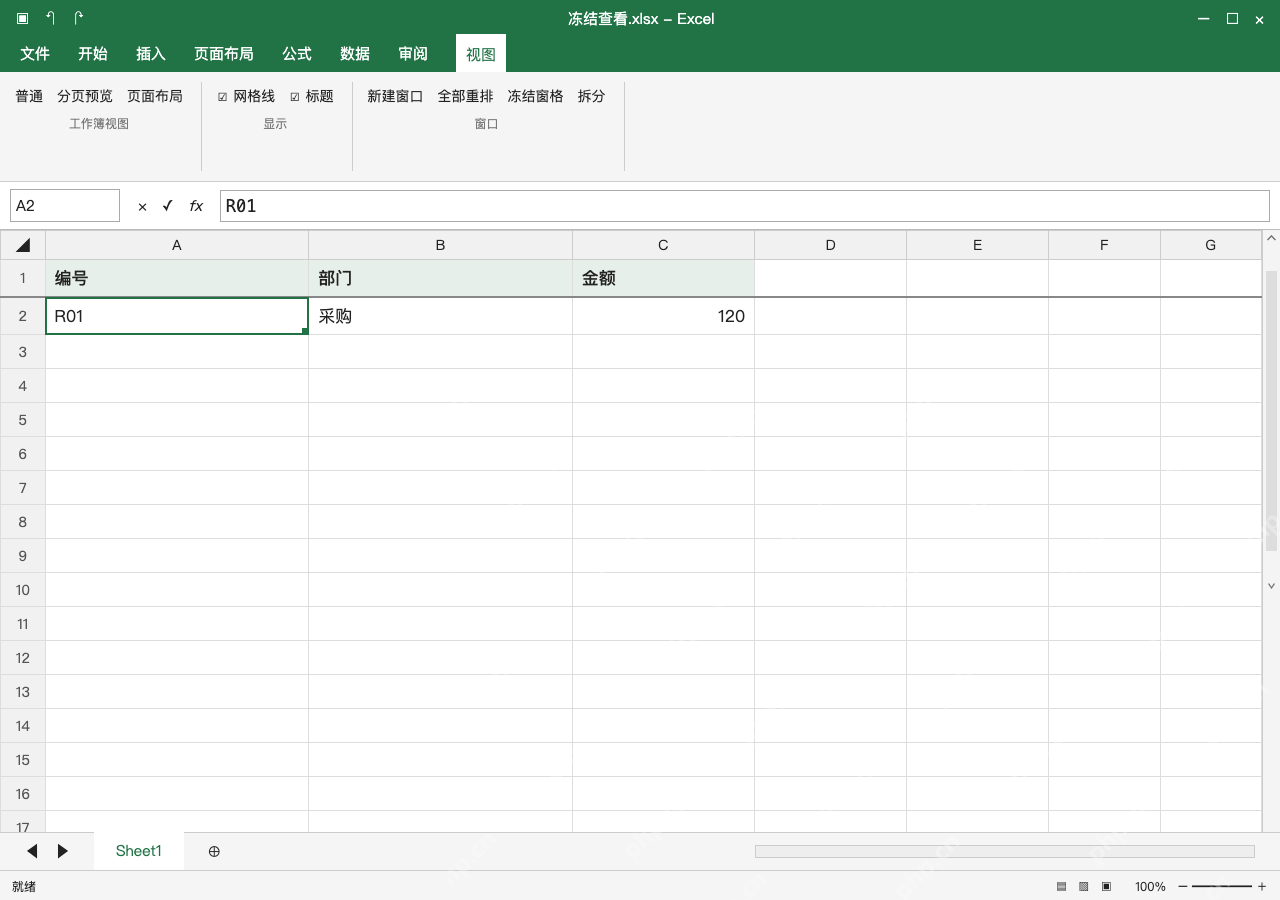Undo the last action
The image size is (1280, 900).
(50, 18)
